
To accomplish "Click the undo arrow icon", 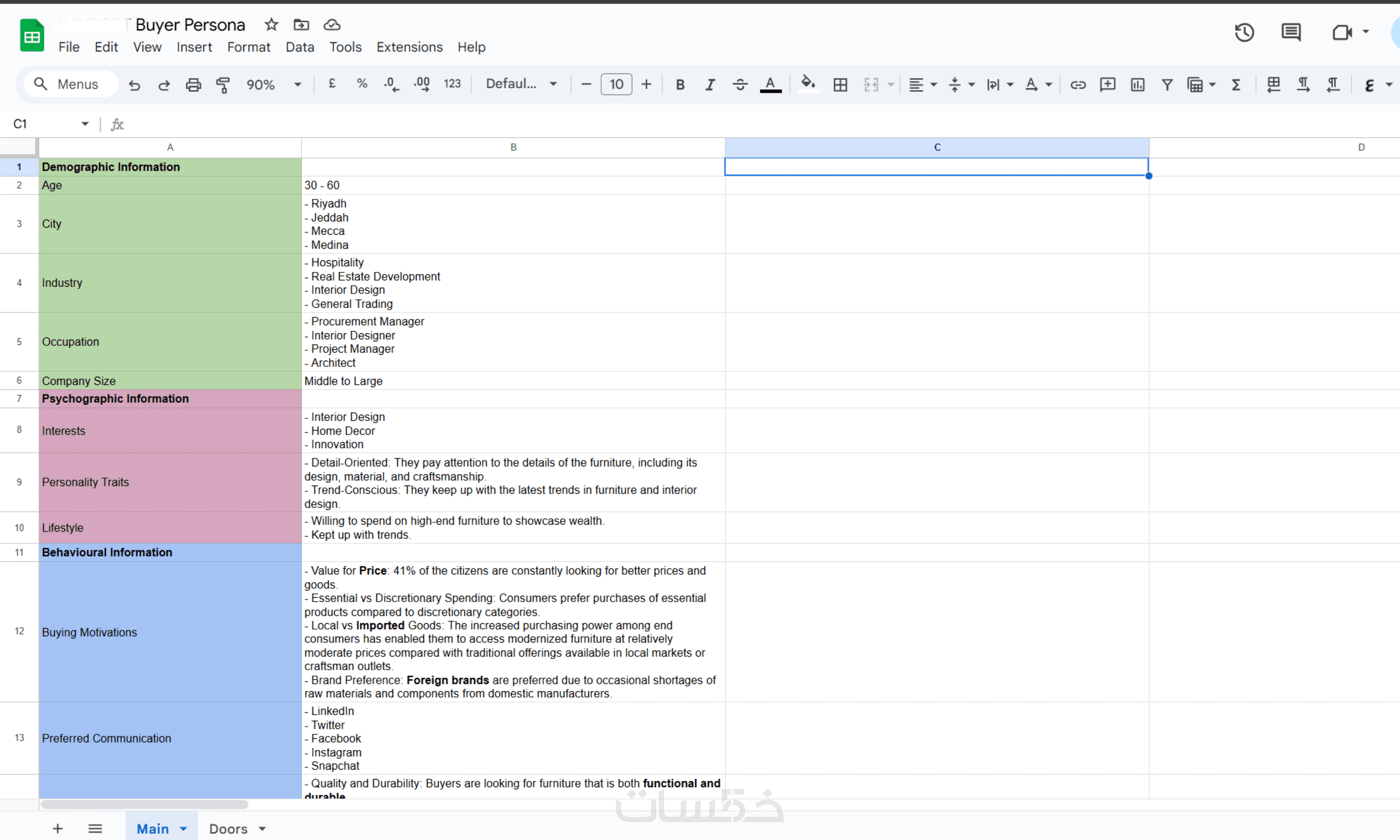I will pyautogui.click(x=134, y=85).
